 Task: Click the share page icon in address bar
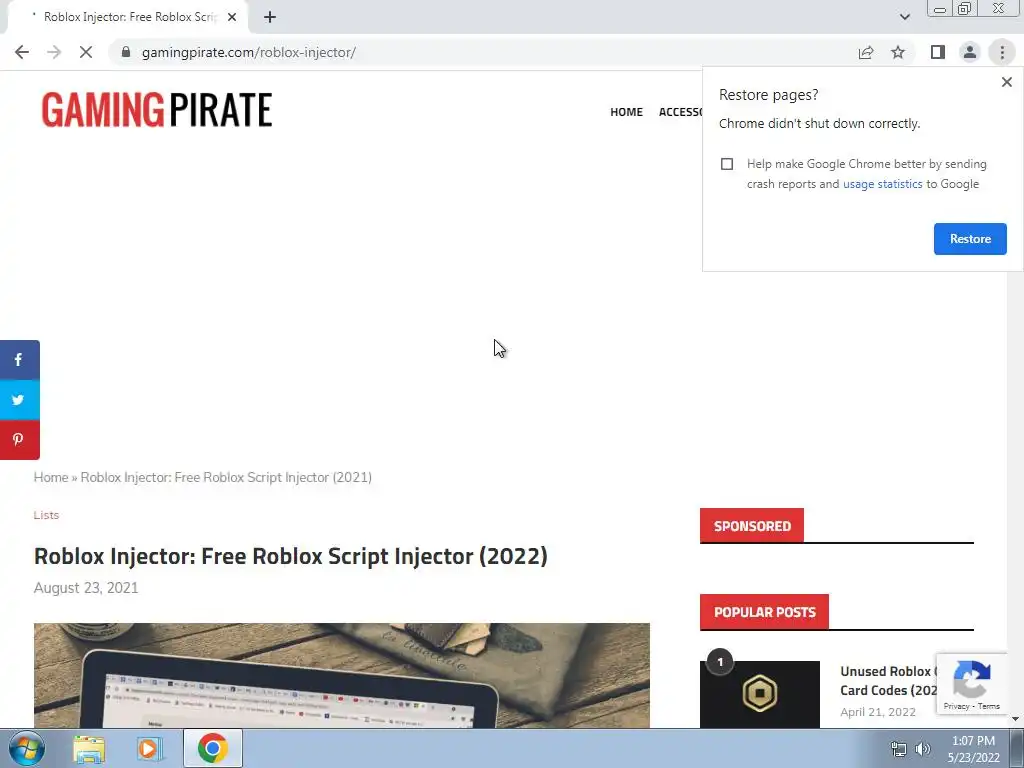(x=866, y=52)
